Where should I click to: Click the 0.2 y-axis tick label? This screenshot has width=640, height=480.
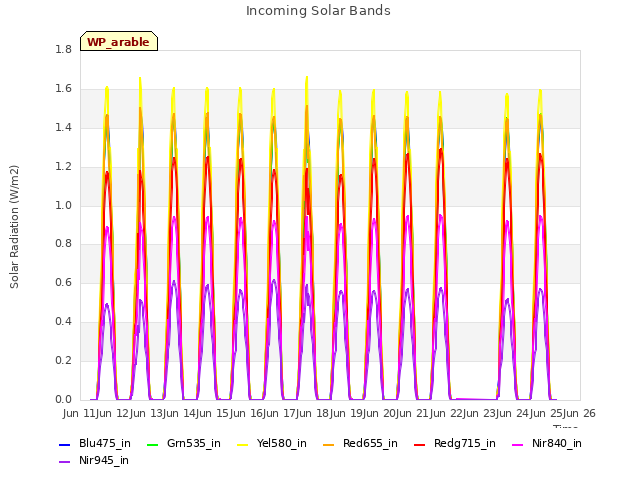point(63,360)
